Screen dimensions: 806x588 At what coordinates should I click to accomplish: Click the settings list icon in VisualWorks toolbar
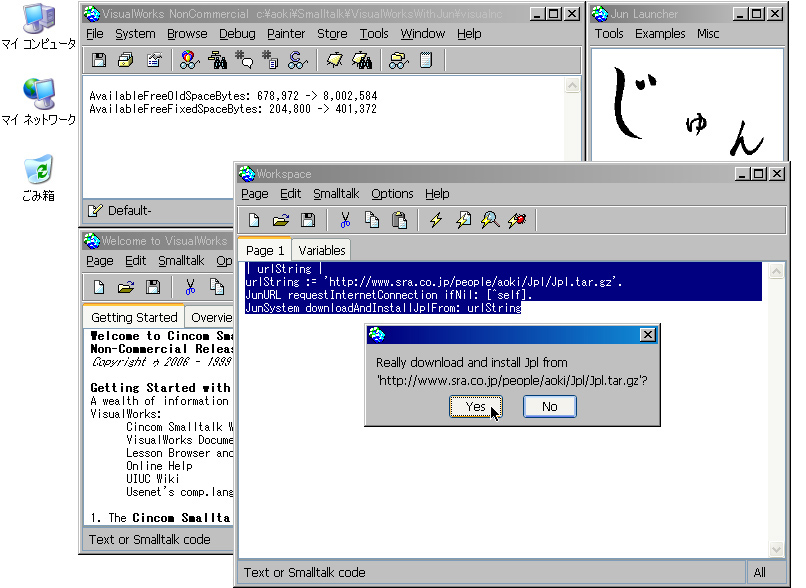pos(154,60)
